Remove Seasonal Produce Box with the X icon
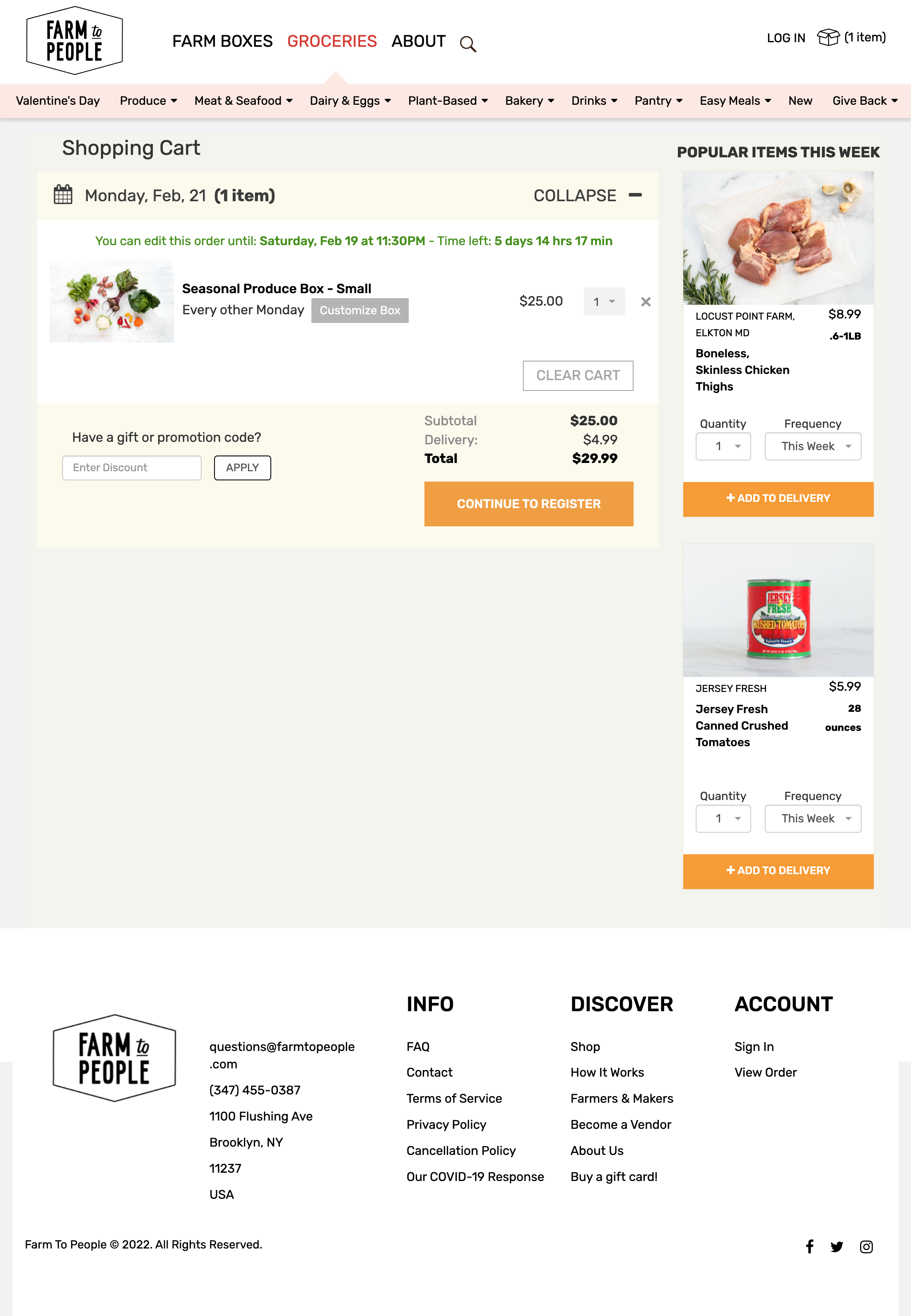This screenshot has height=1316, width=911. (646, 301)
